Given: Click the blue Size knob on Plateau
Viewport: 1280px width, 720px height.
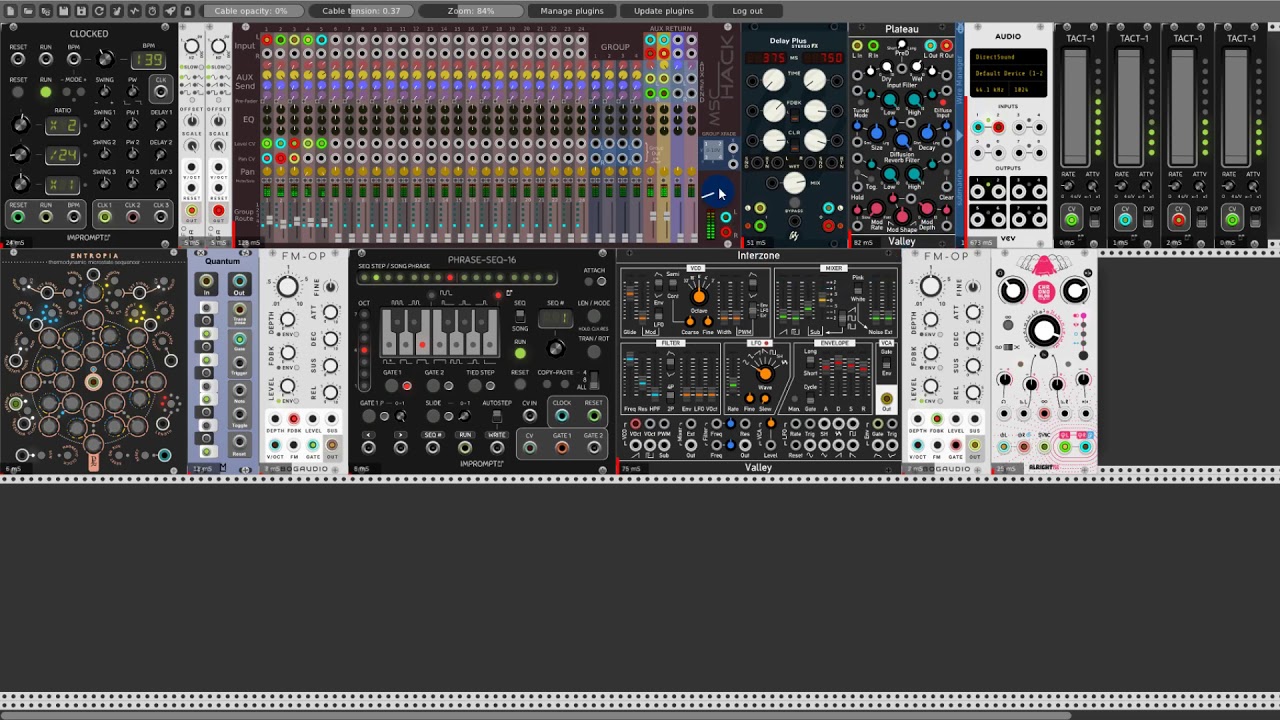Looking at the screenshot, I should (x=877, y=133).
